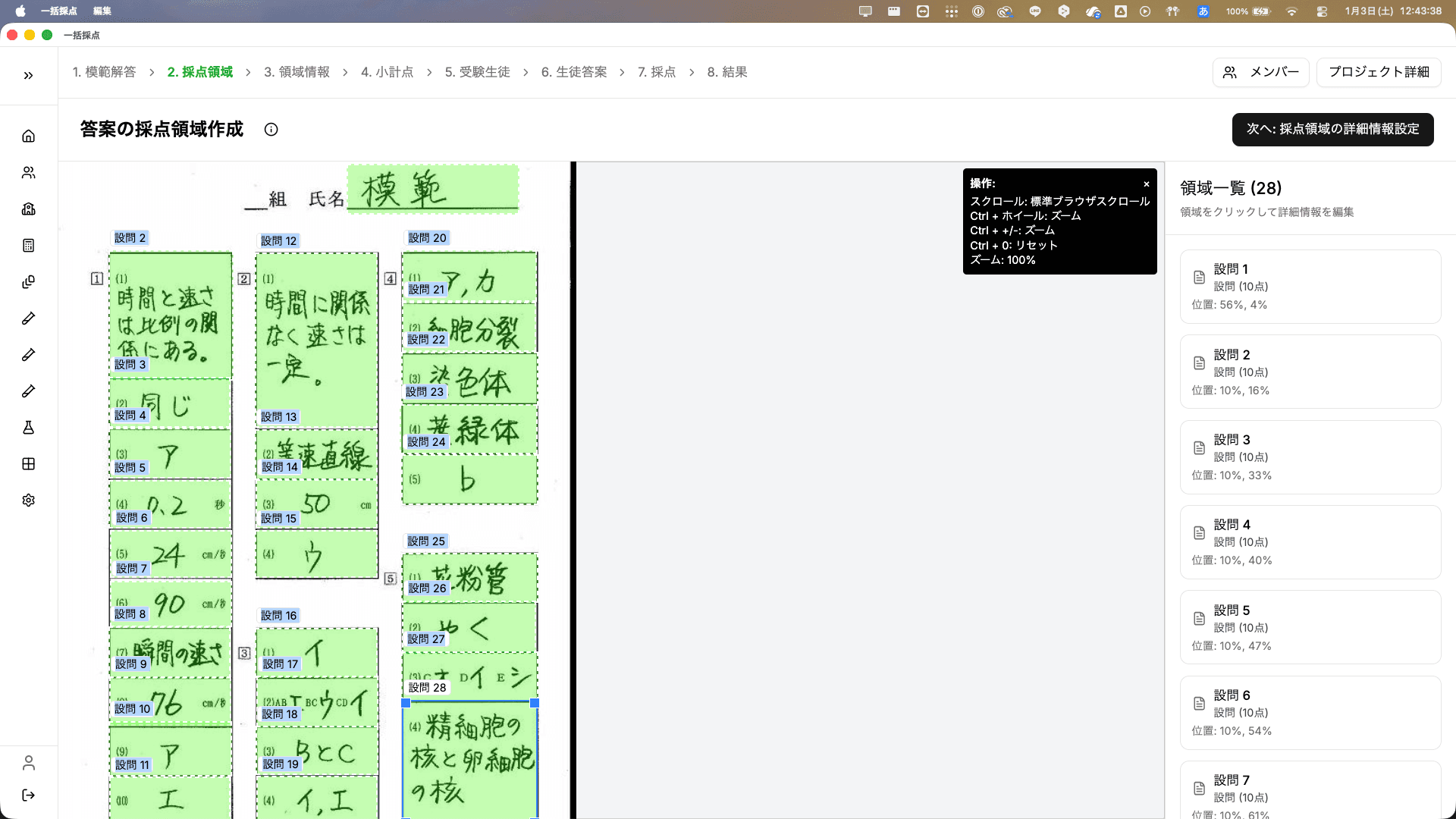Click the 設問 28 label on answer sheet
Viewport: 1456px width, 819px height.
coord(428,688)
